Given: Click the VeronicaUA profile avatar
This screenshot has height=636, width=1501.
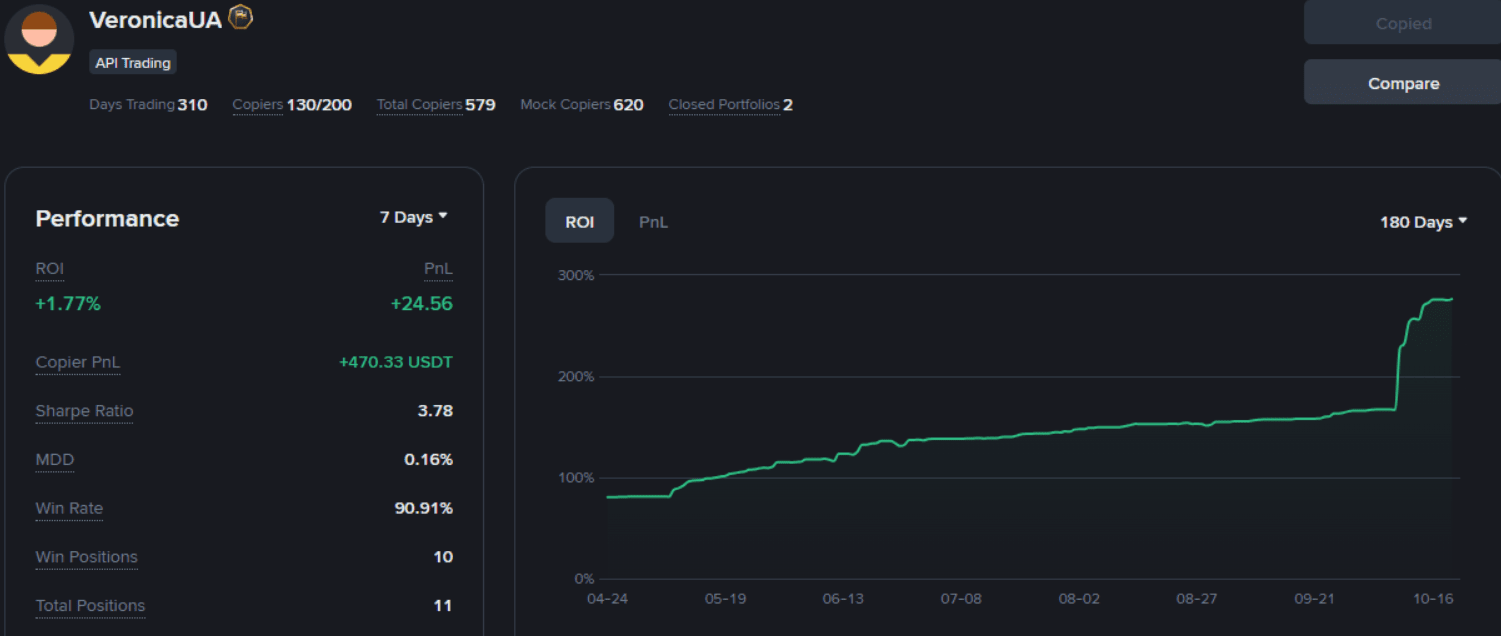Looking at the screenshot, I should pyautogui.click(x=39, y=40).
